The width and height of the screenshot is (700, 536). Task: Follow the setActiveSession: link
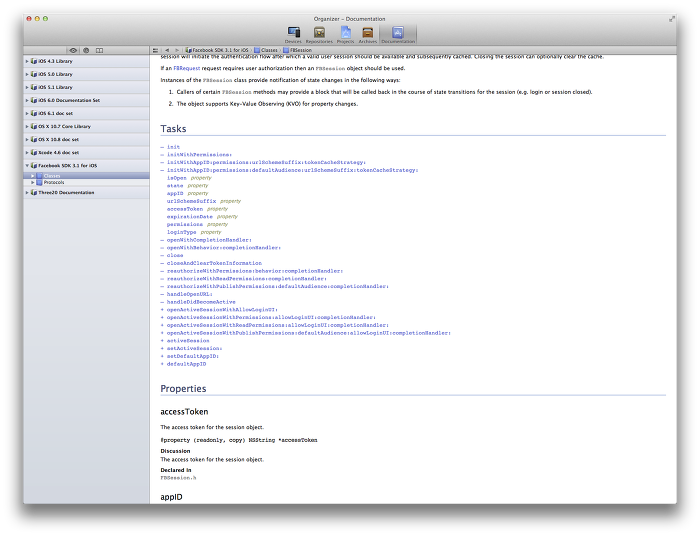coord(194,349)
